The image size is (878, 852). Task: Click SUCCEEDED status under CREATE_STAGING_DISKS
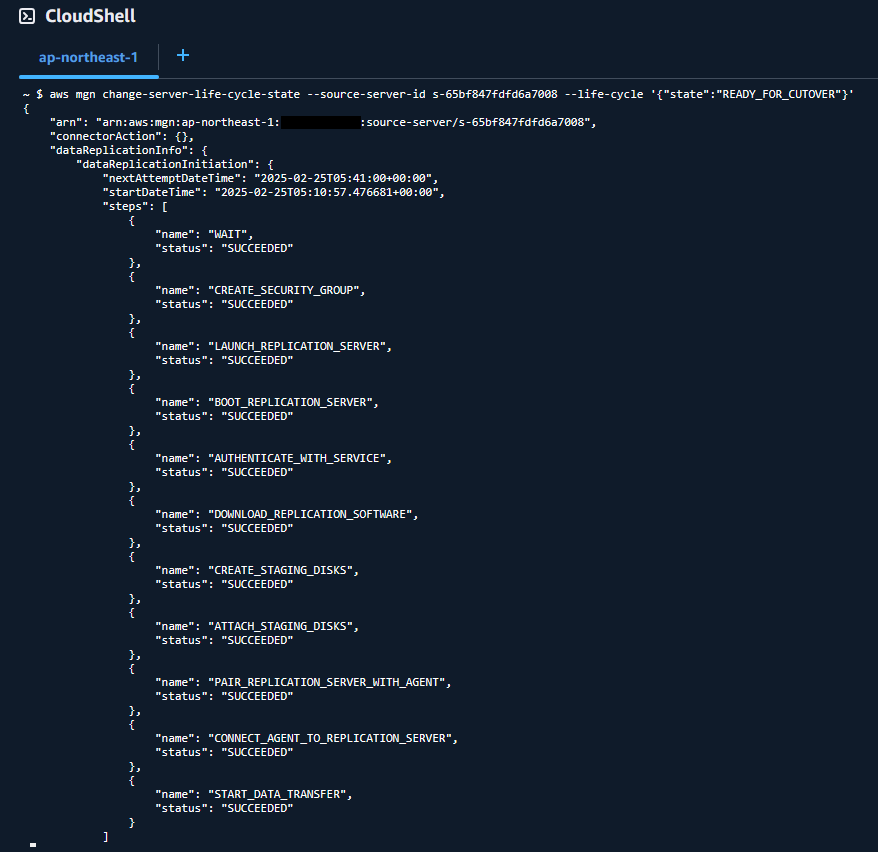point(257,584)
